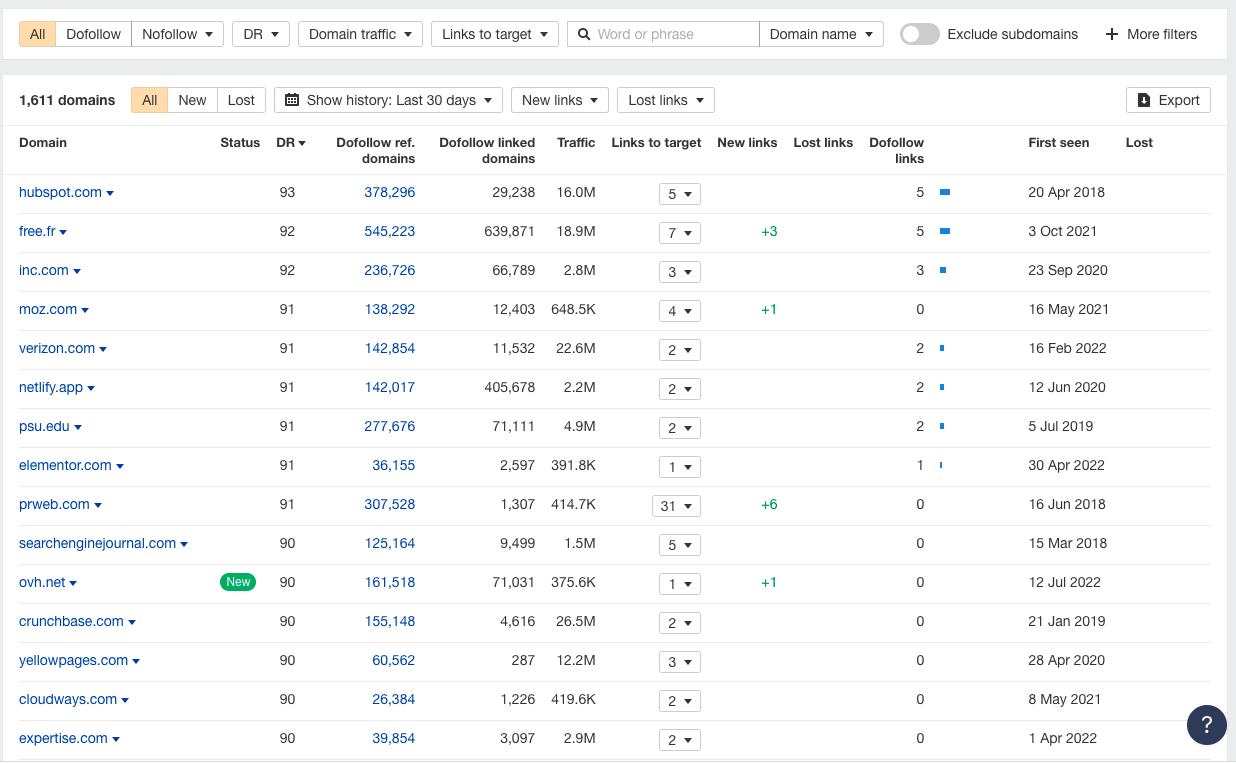Select the All link type filter

37,34
